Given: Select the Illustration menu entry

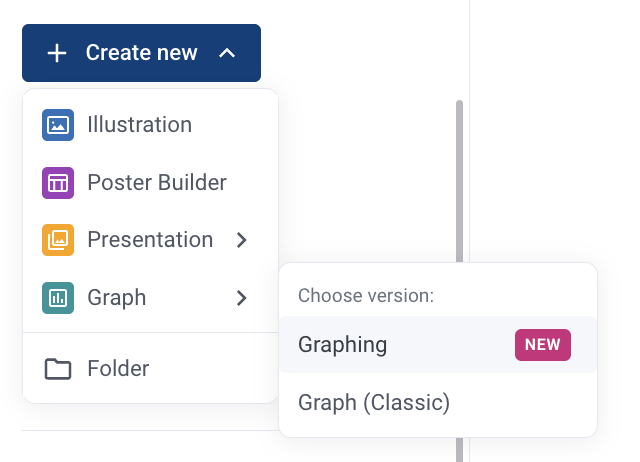Looking at the screenshot, I should (151, 125).
